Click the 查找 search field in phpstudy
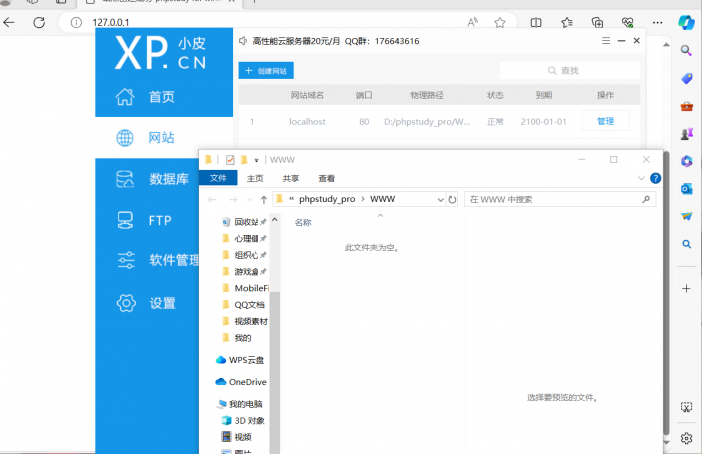Screen dimensions: 702x454 tap(569, 71)
